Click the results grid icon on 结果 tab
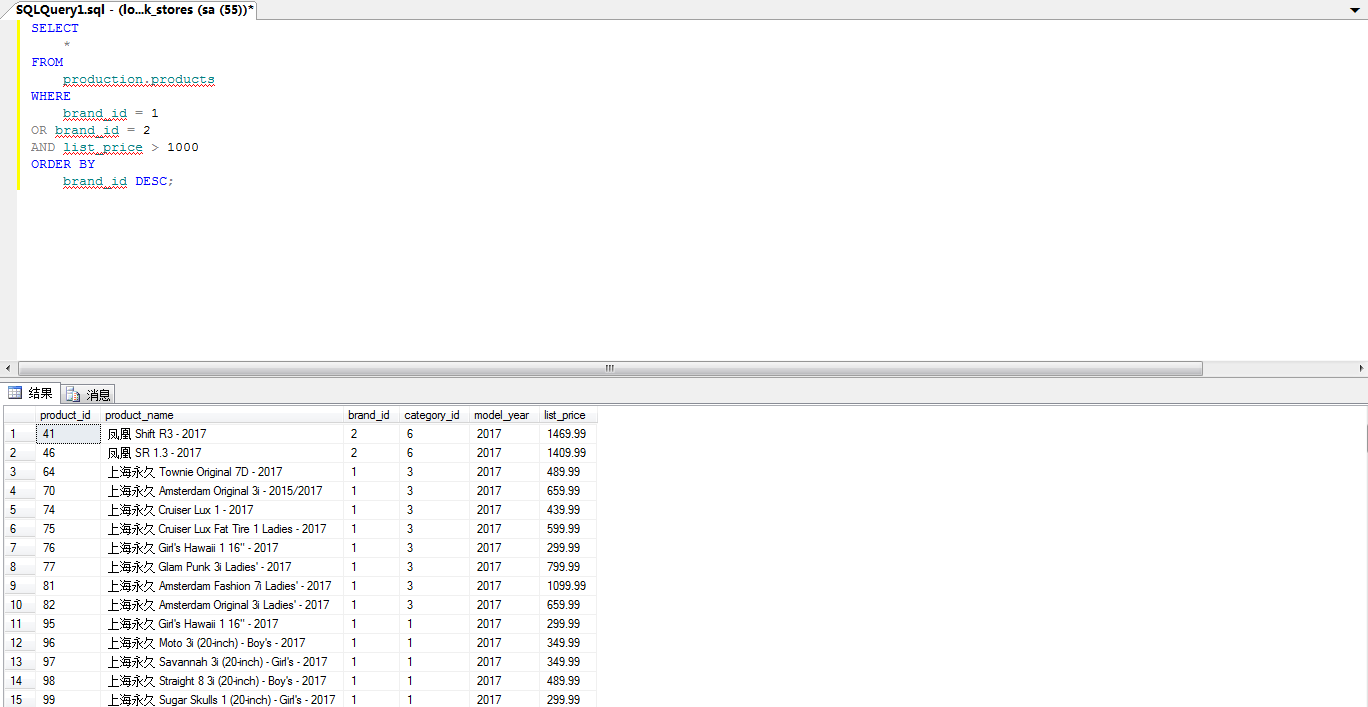This screenshot has width=1368, height=707. point(15,393)
